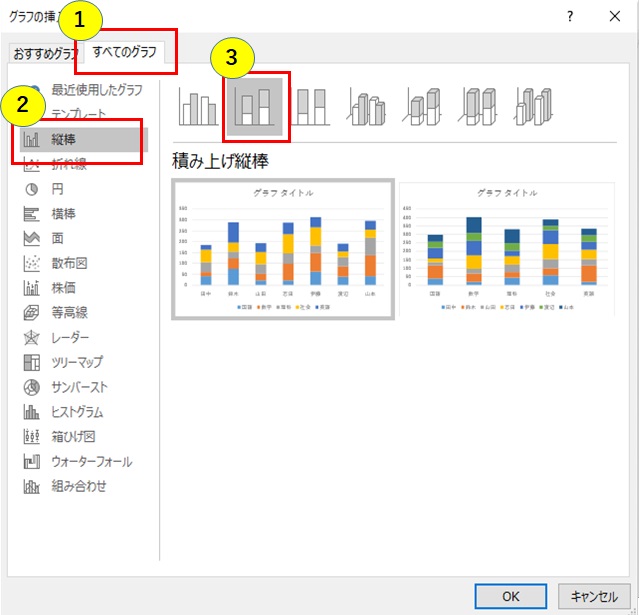Choose the ツリーマップ treemap icon
Image resolution: width=639 pixels, height=615 pixels.
(x=32, y=362)
